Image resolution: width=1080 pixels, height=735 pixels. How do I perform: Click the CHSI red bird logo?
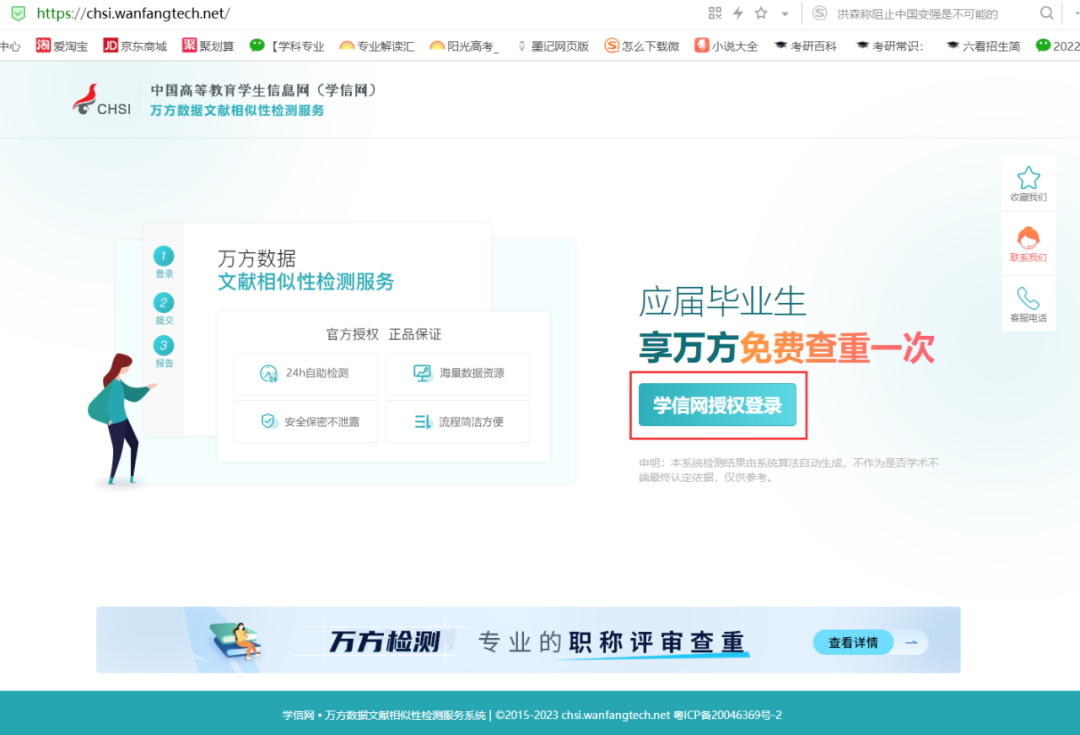[101, 100]
